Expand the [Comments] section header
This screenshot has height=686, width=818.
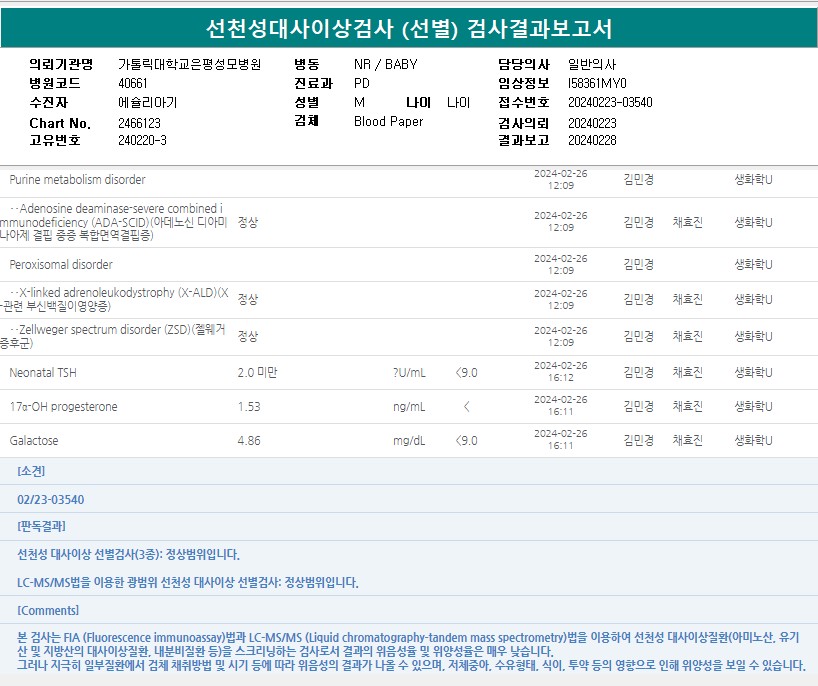pyautogui.click(x=47, y=610)
